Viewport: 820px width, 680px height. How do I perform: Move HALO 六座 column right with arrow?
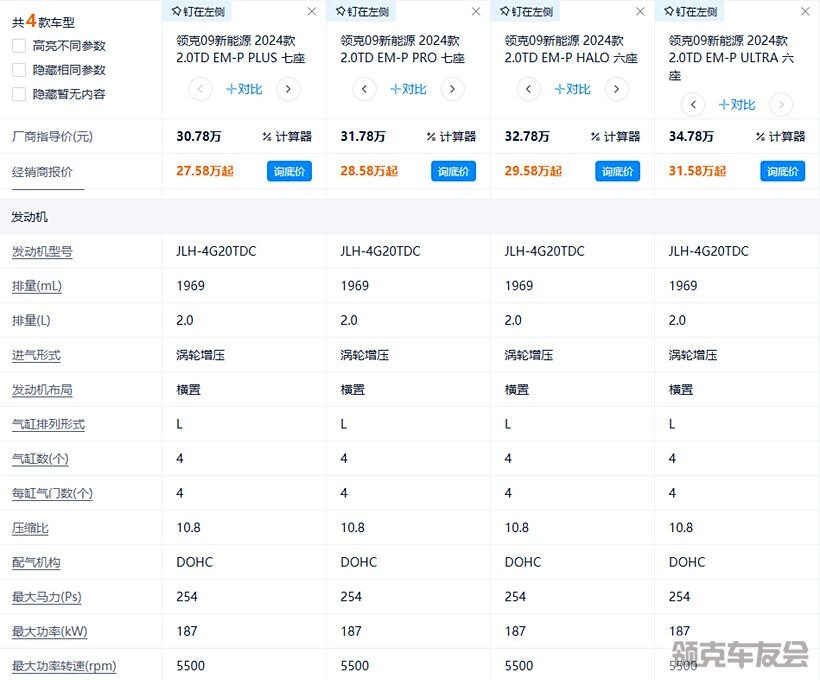tap(617, 89)
